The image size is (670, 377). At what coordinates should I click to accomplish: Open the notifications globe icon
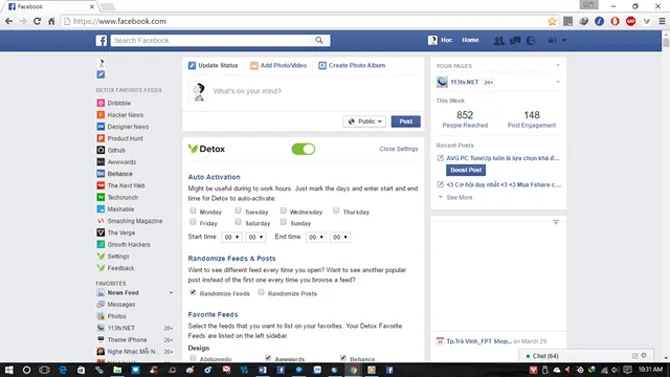coord(531,41)
